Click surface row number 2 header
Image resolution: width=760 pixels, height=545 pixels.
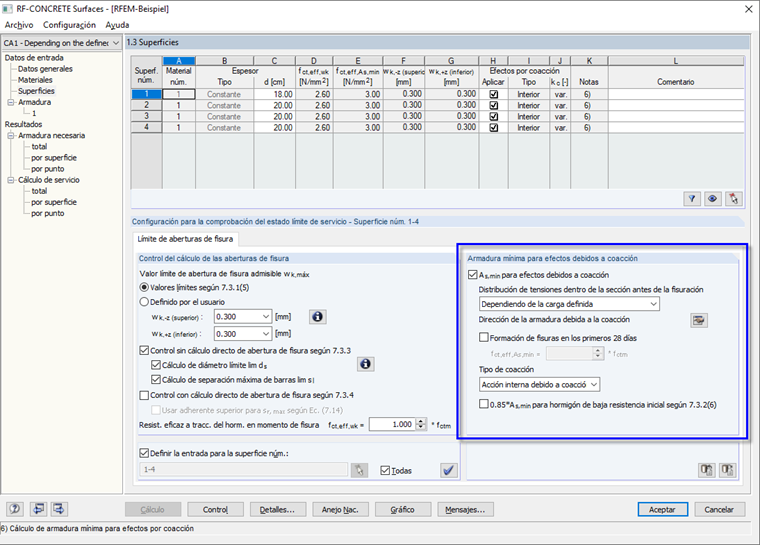(x=146, y=105)
